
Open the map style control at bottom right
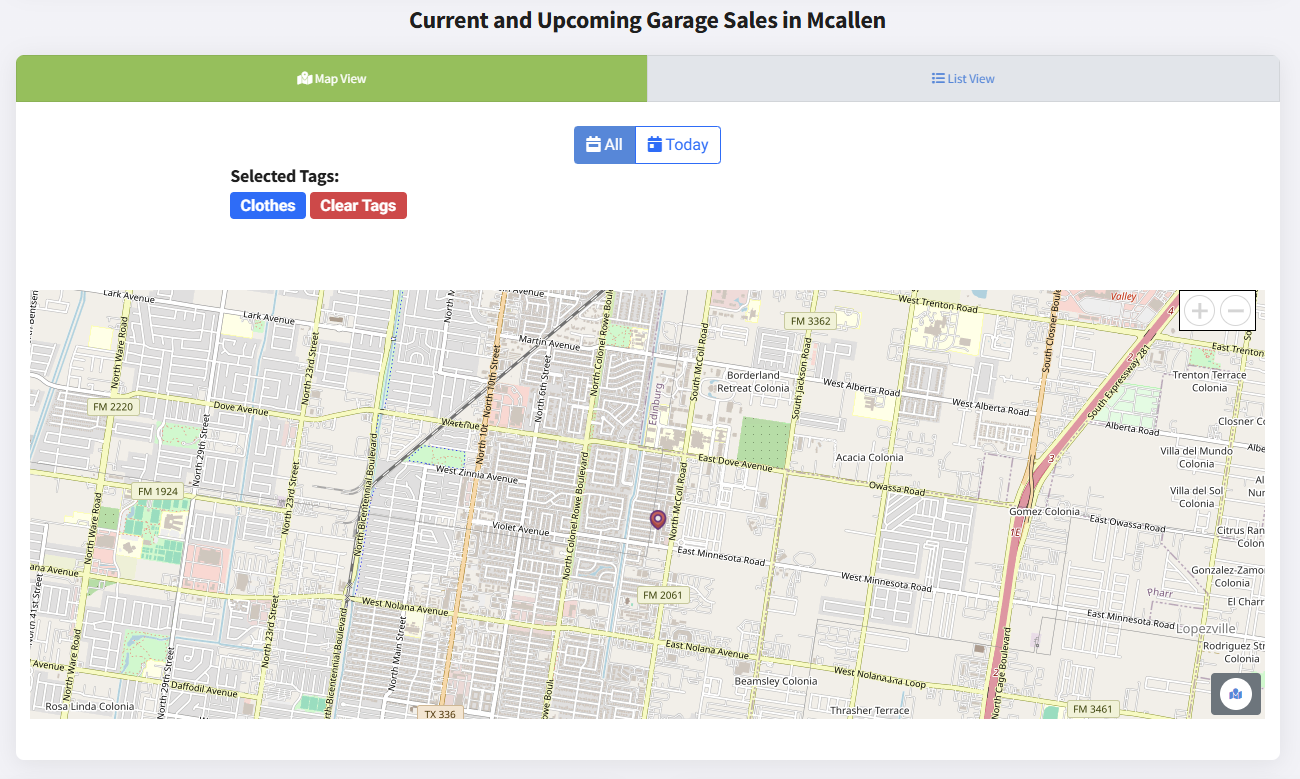pos(1236,693)
